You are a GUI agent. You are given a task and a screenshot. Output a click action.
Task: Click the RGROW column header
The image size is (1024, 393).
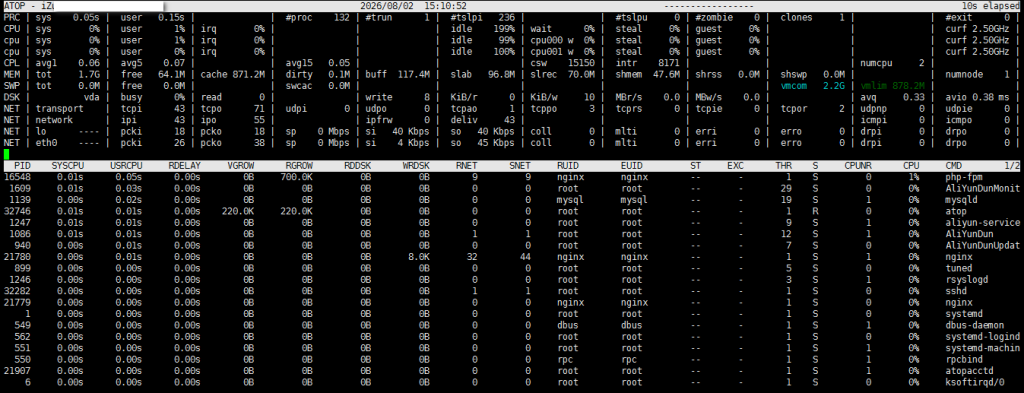click(x=299, y=166)
